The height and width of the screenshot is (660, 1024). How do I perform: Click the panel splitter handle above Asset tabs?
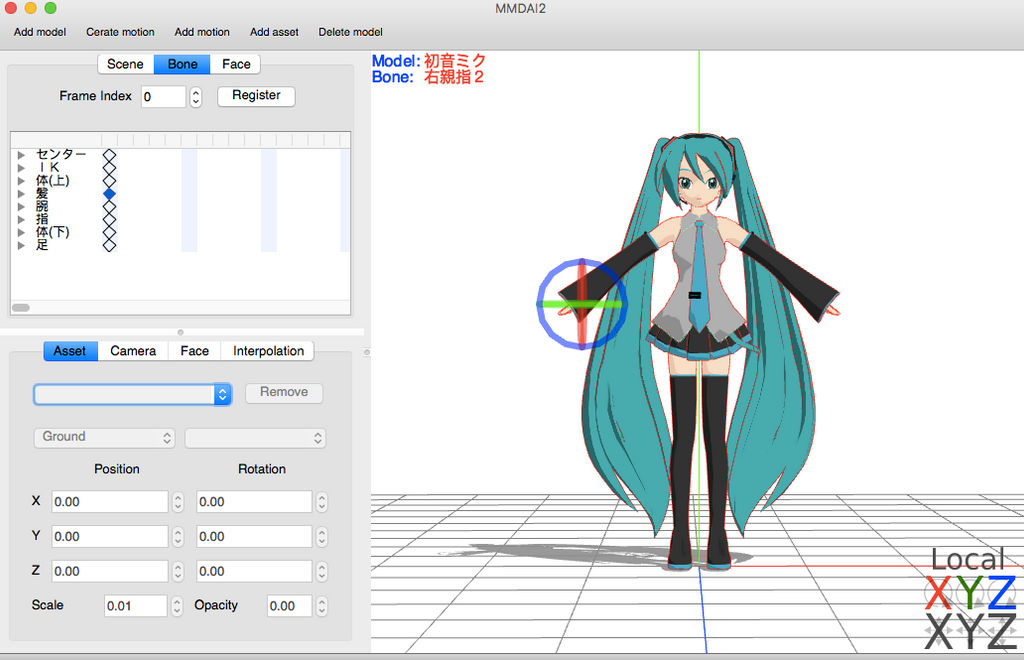pos(180,332)
